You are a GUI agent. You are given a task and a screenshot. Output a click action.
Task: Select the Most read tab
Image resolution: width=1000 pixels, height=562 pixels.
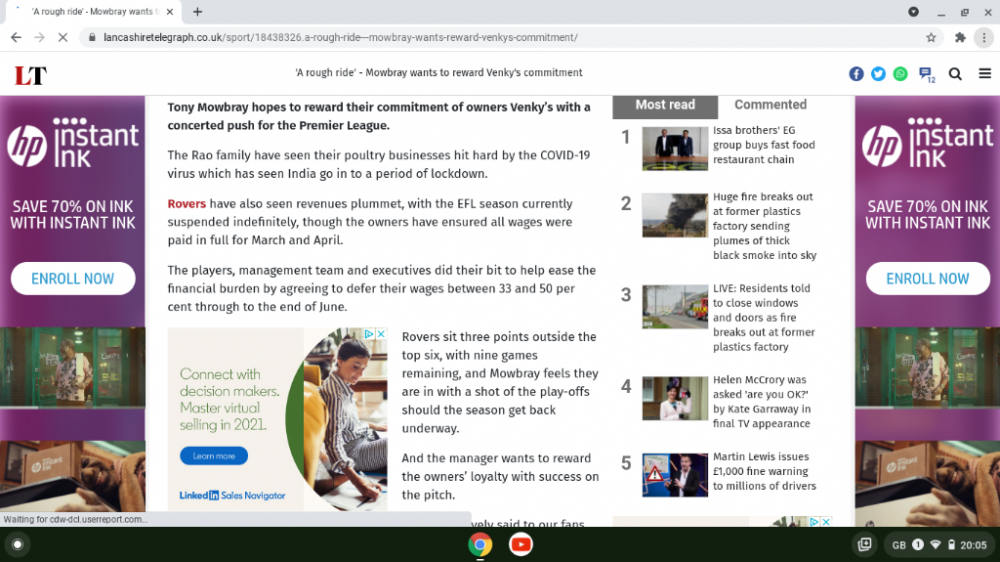665,105
